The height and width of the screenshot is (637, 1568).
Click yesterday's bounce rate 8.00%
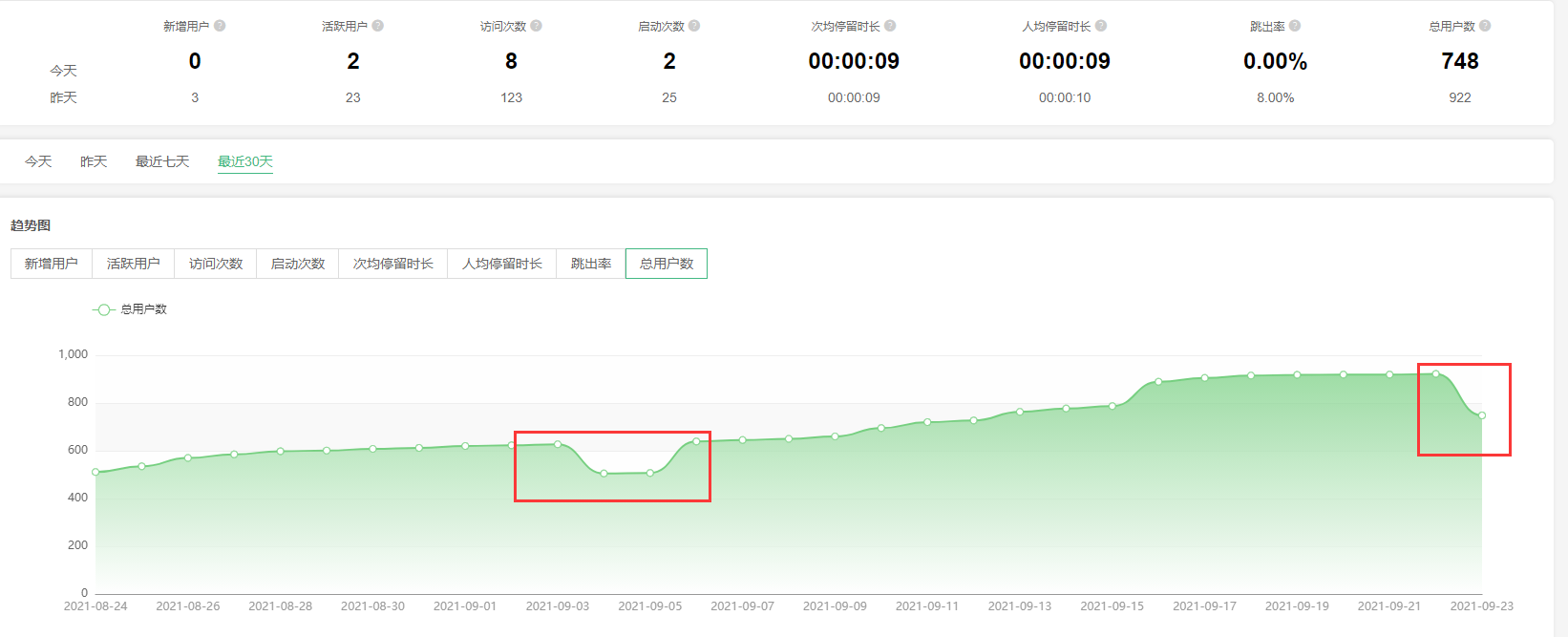[1276, 97]
